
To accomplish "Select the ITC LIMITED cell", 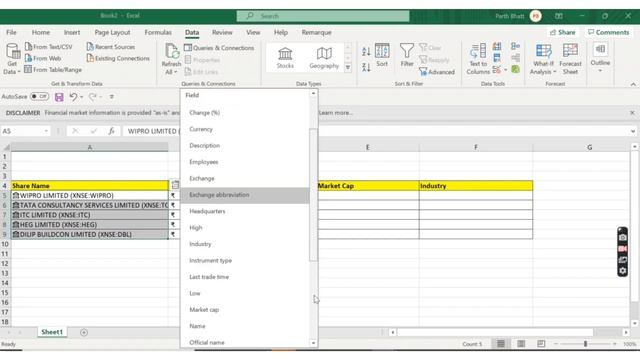I will [89, 215].
